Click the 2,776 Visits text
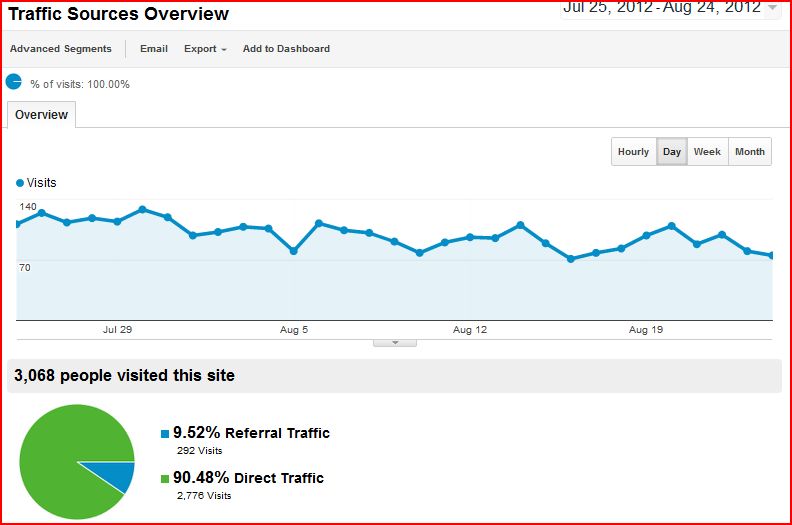792x525 pixels. (204, 495)
